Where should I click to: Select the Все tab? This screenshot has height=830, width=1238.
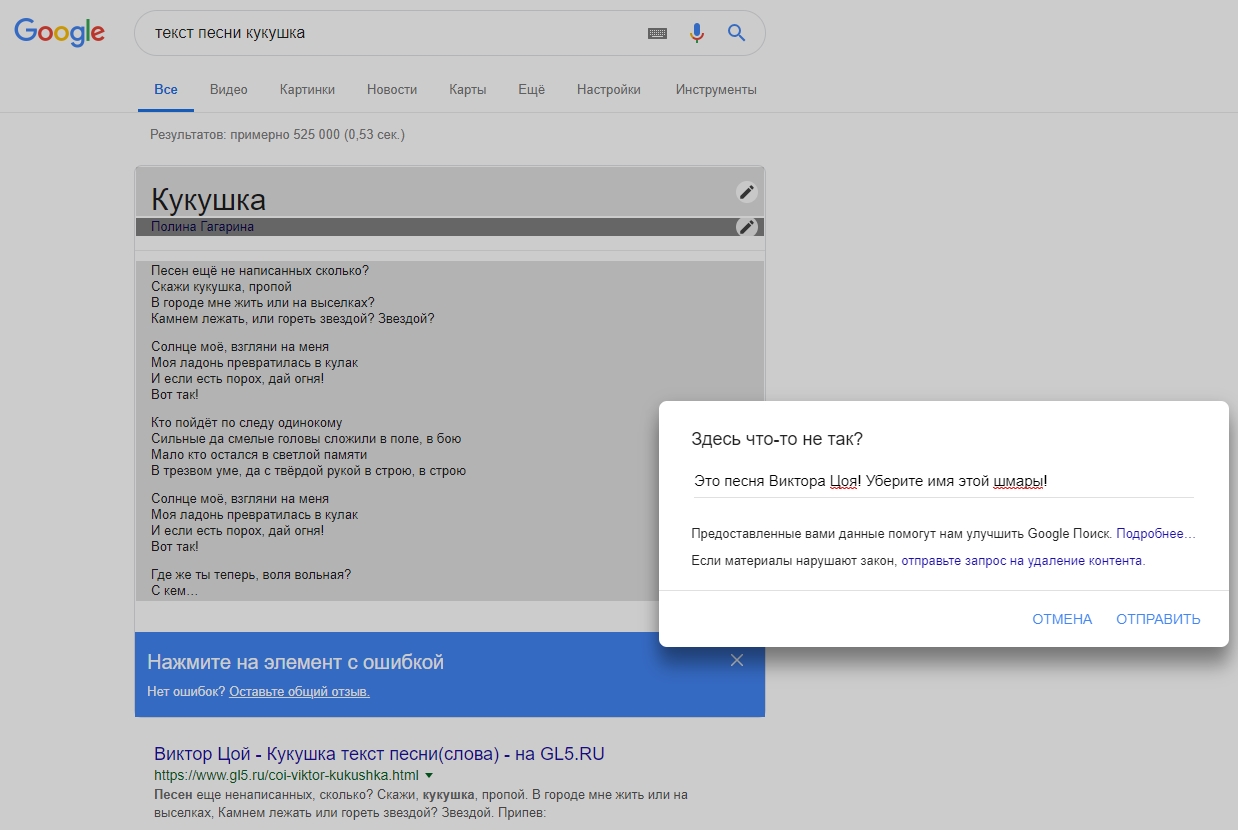(x=166, y=89)
